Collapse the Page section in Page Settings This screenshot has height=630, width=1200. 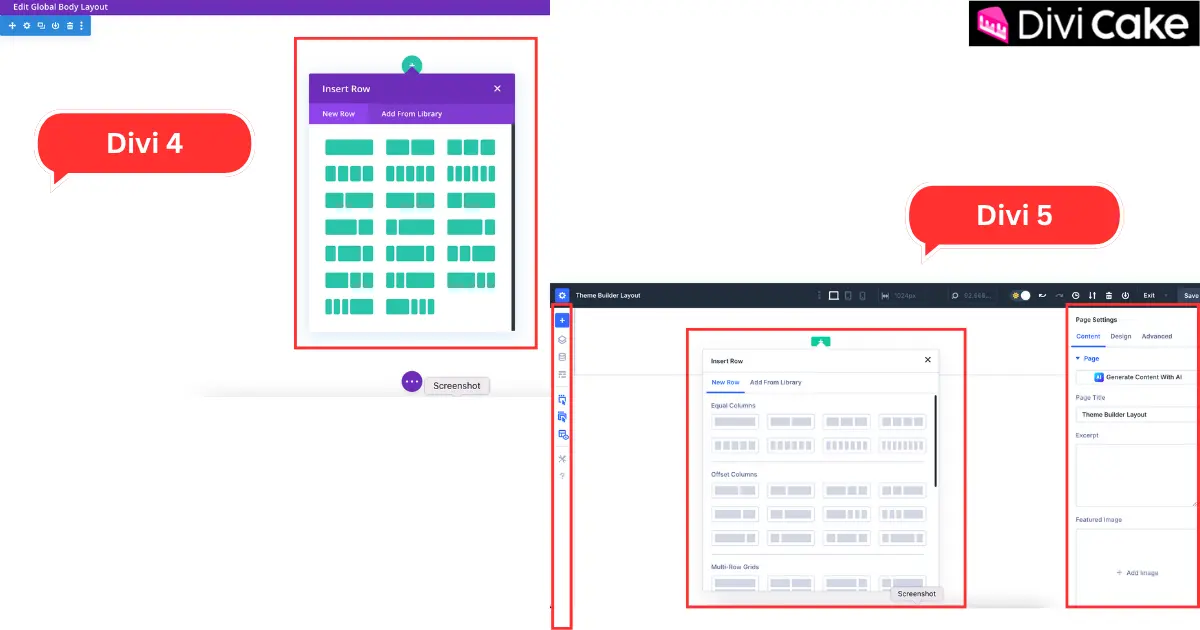1087,358
